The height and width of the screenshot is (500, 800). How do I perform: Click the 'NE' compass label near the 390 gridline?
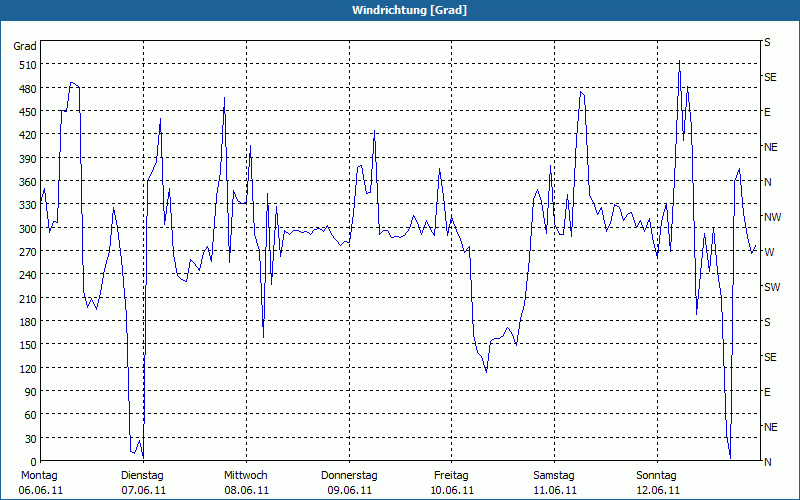click(770, 147)
